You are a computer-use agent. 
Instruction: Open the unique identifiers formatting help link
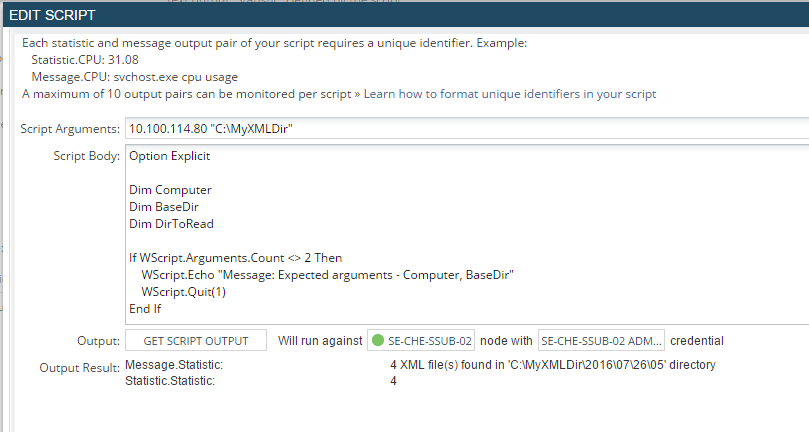point(510,94)
